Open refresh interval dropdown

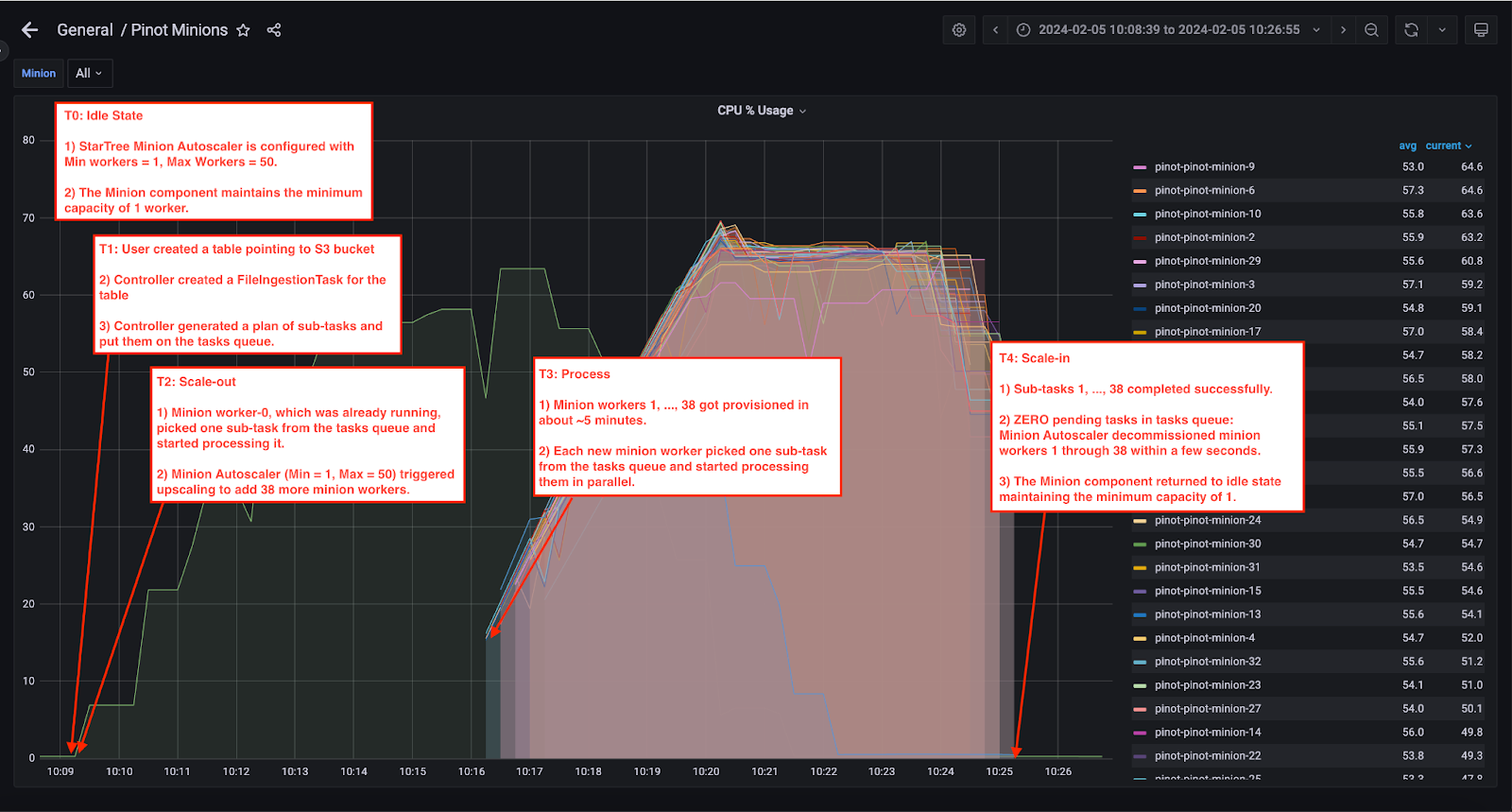click(1442, 30)
